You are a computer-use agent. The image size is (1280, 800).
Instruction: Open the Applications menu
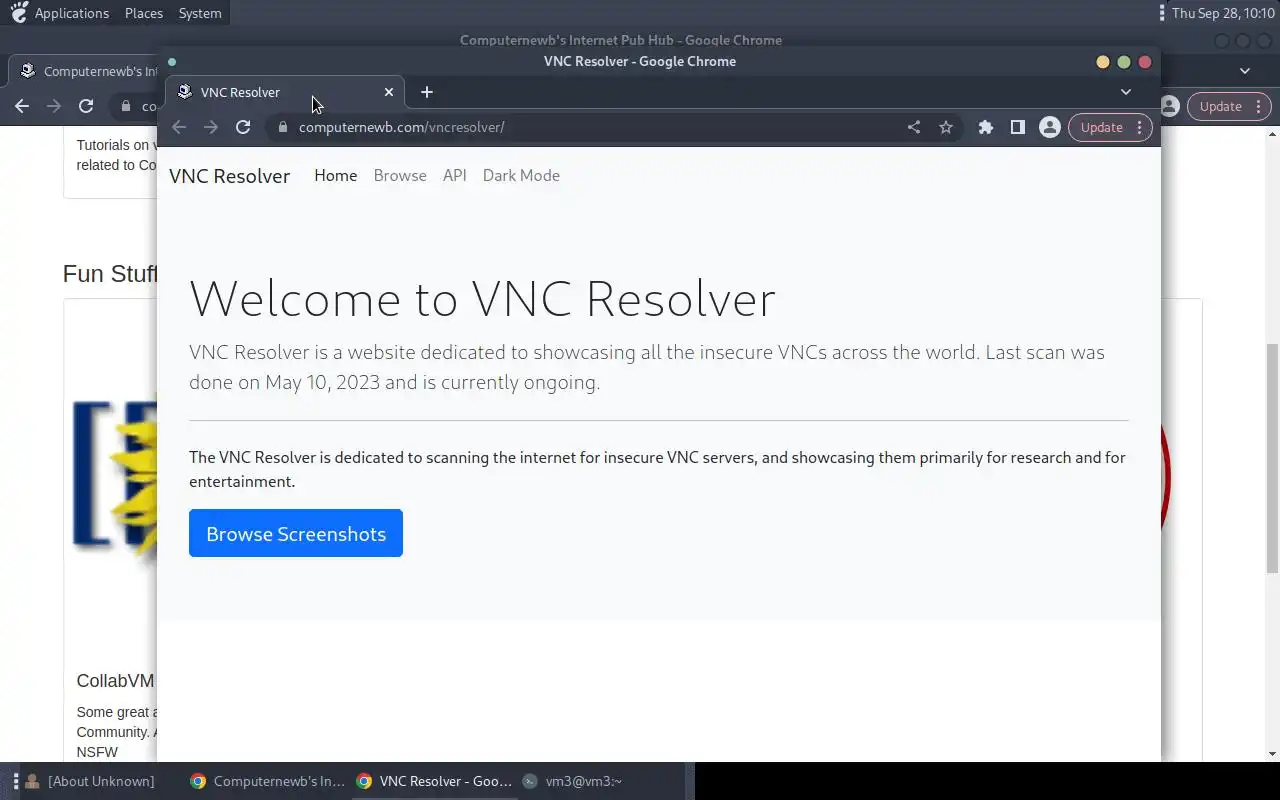click(x=72, y=13)
